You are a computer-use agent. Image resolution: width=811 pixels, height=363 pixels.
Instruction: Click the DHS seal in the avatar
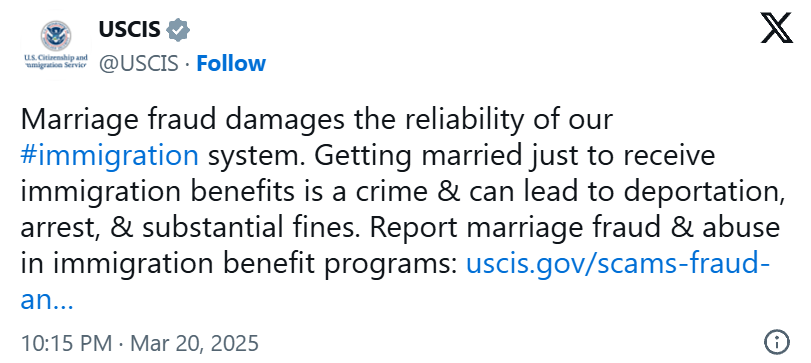click(56, 35)
